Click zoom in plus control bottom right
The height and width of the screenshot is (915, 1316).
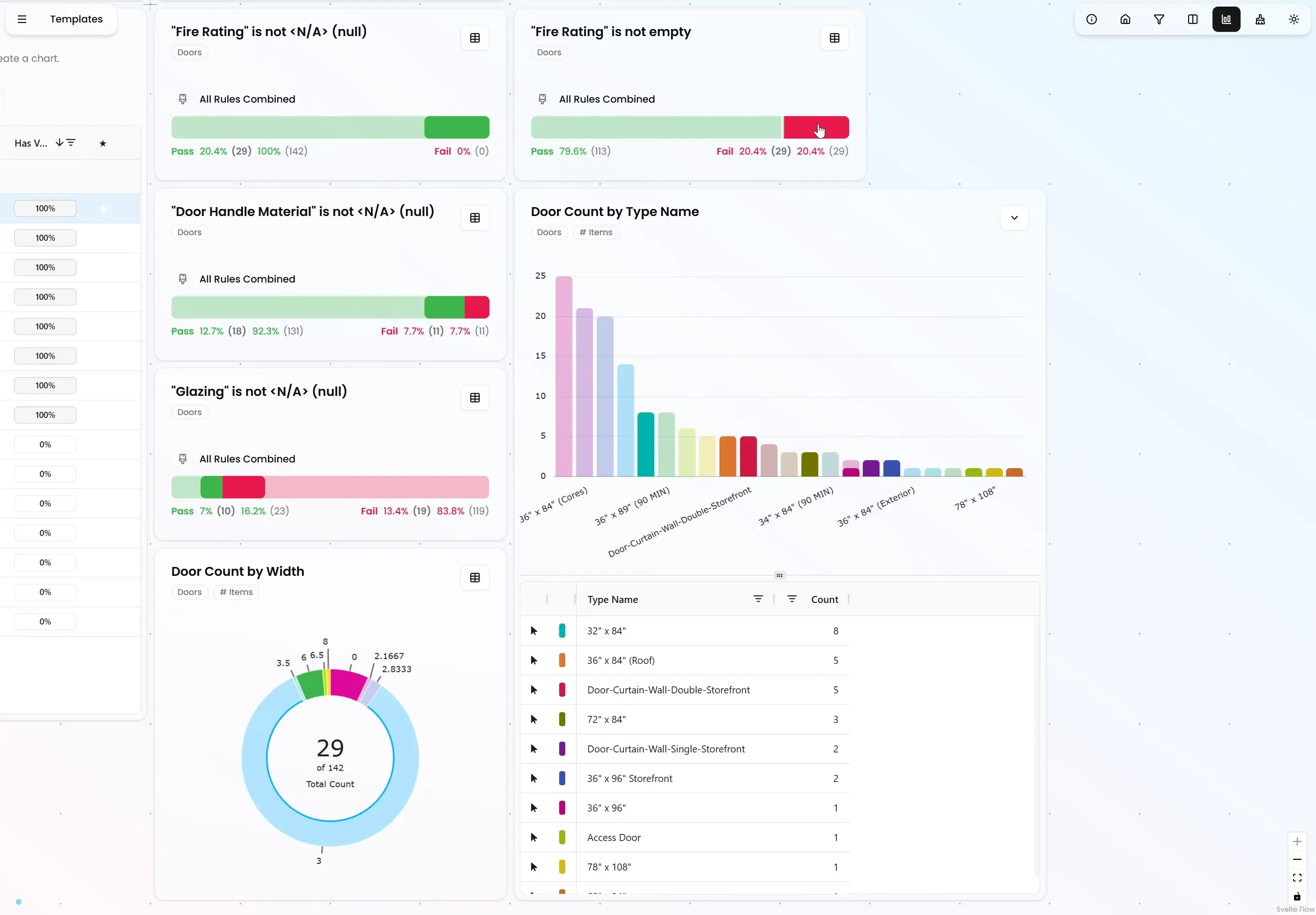[x=1297, y=841]
